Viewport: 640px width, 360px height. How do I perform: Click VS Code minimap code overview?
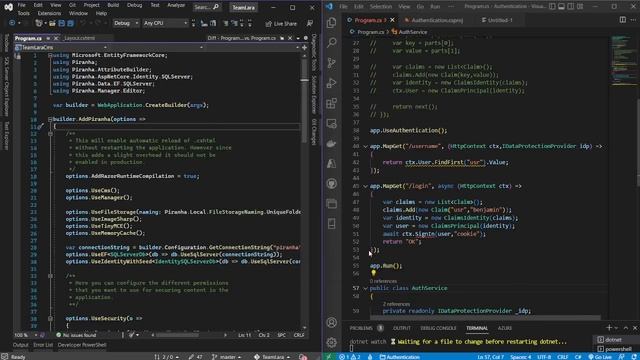click(624, 59)
